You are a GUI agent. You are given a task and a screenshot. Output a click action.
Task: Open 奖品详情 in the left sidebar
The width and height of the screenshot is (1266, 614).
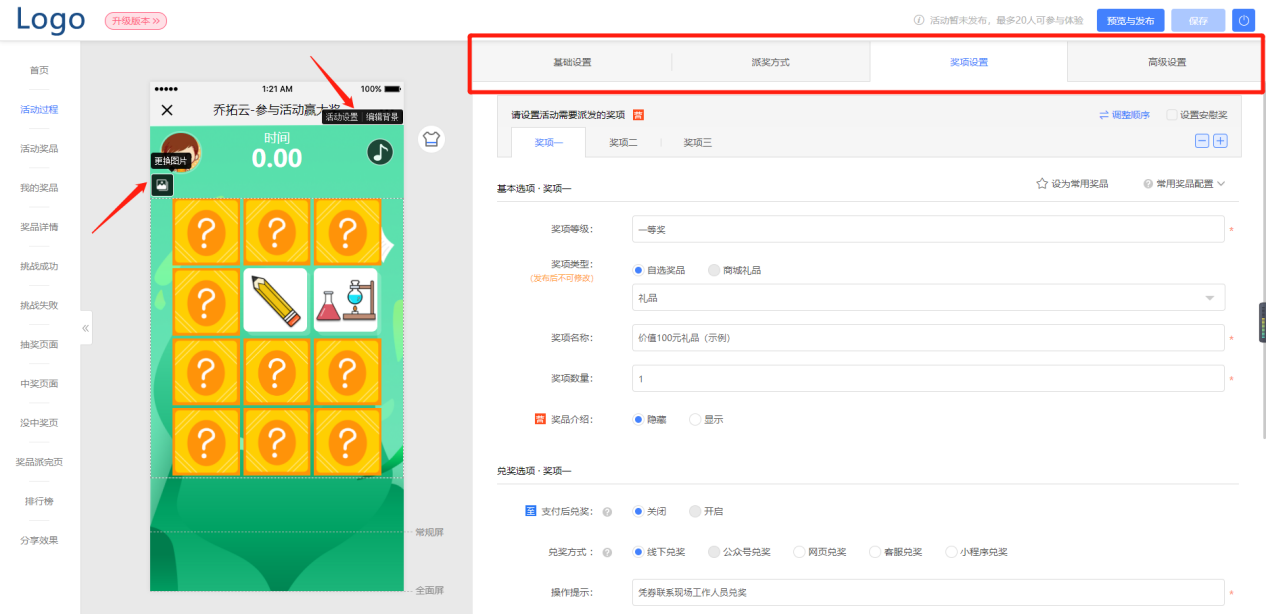39,226
